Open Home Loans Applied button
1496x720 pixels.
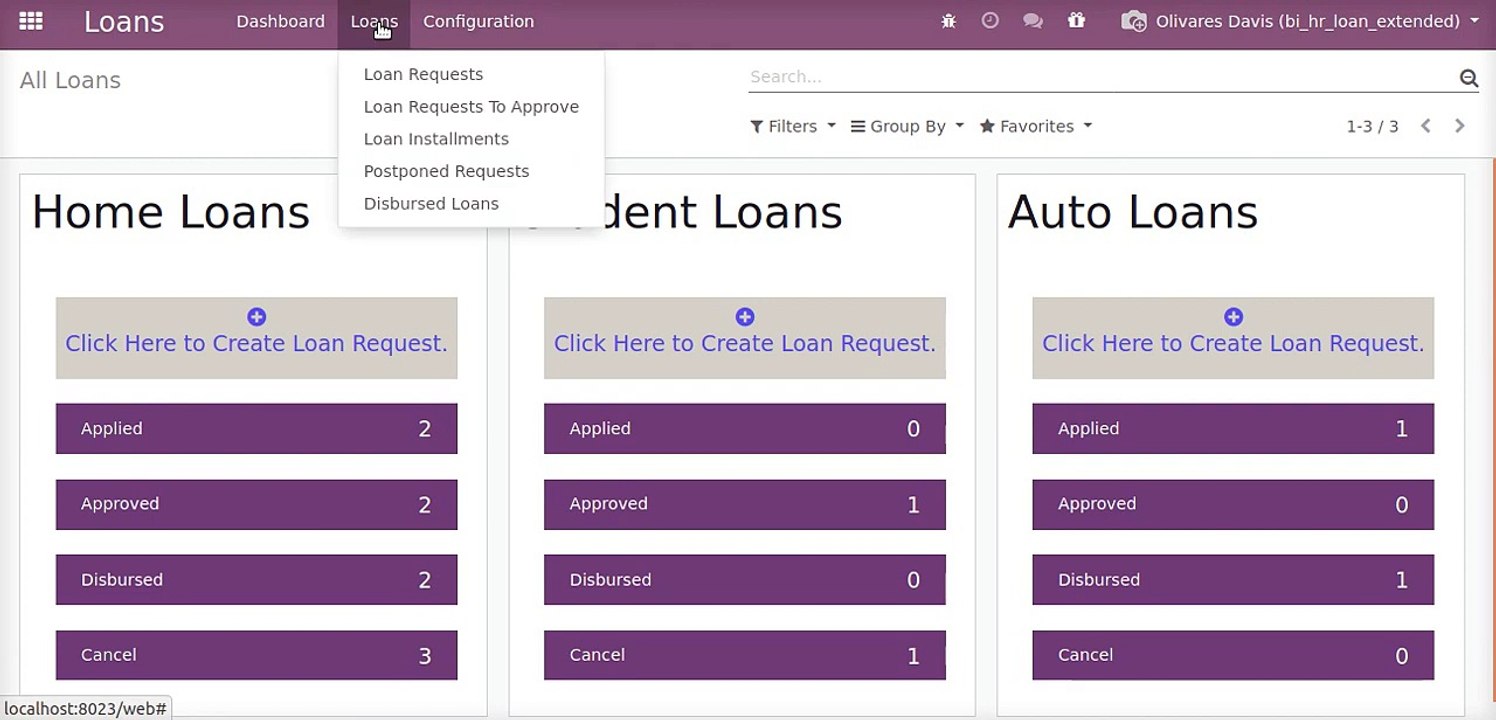[x=256, y=428]
